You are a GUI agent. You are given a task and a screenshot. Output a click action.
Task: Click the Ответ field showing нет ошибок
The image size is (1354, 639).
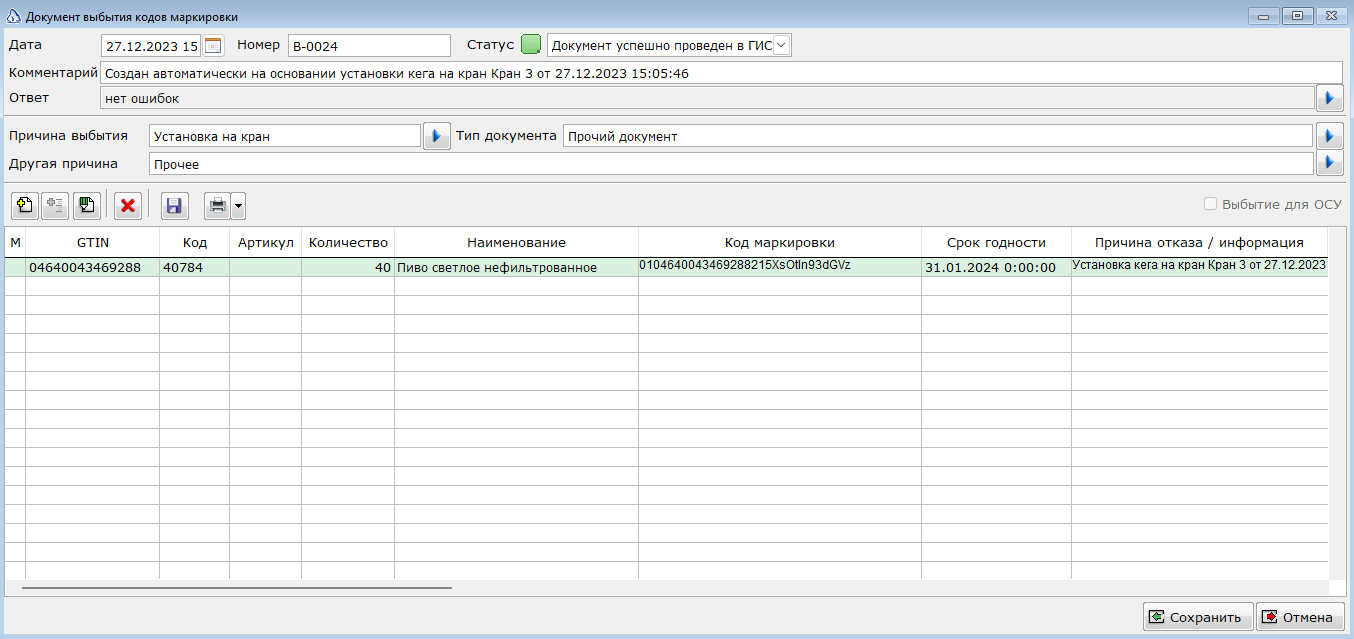coord(707,98)
